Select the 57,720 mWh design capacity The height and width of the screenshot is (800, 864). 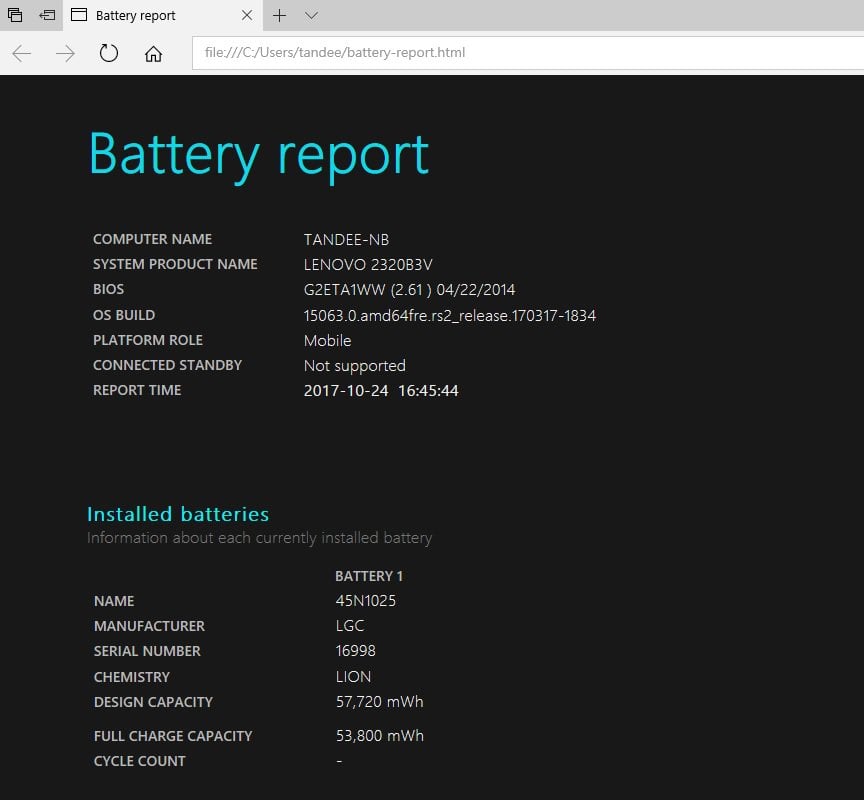coord(380,702)
